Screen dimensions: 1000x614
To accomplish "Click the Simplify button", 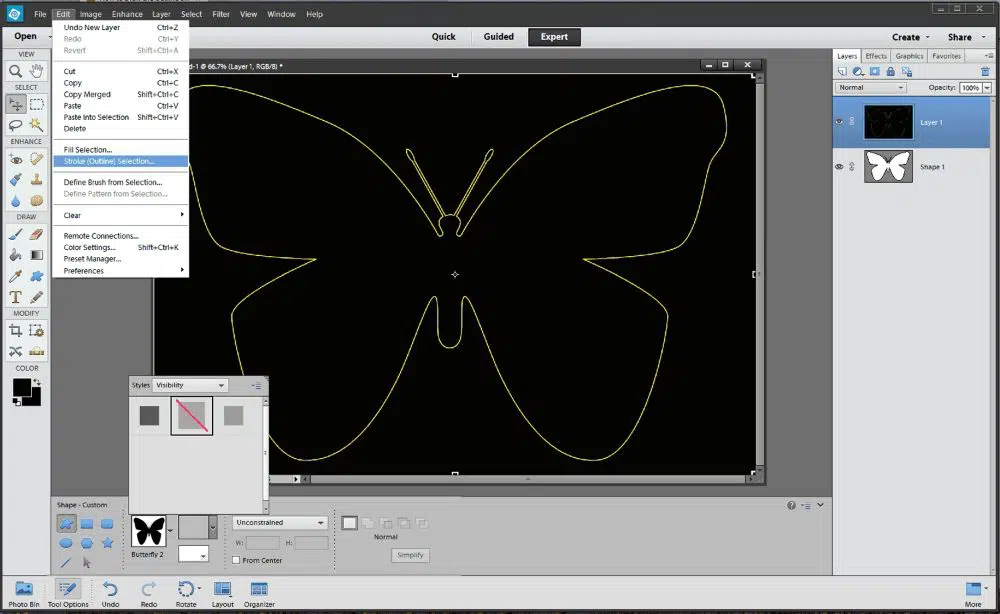I will point(410,555).
